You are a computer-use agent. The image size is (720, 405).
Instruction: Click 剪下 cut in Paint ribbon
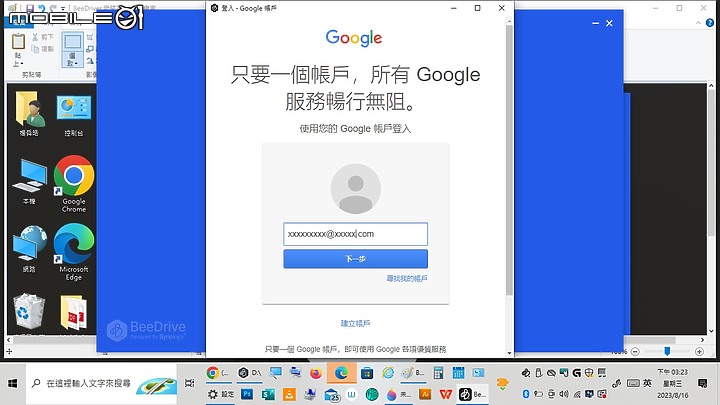click(x=43, y=37)
